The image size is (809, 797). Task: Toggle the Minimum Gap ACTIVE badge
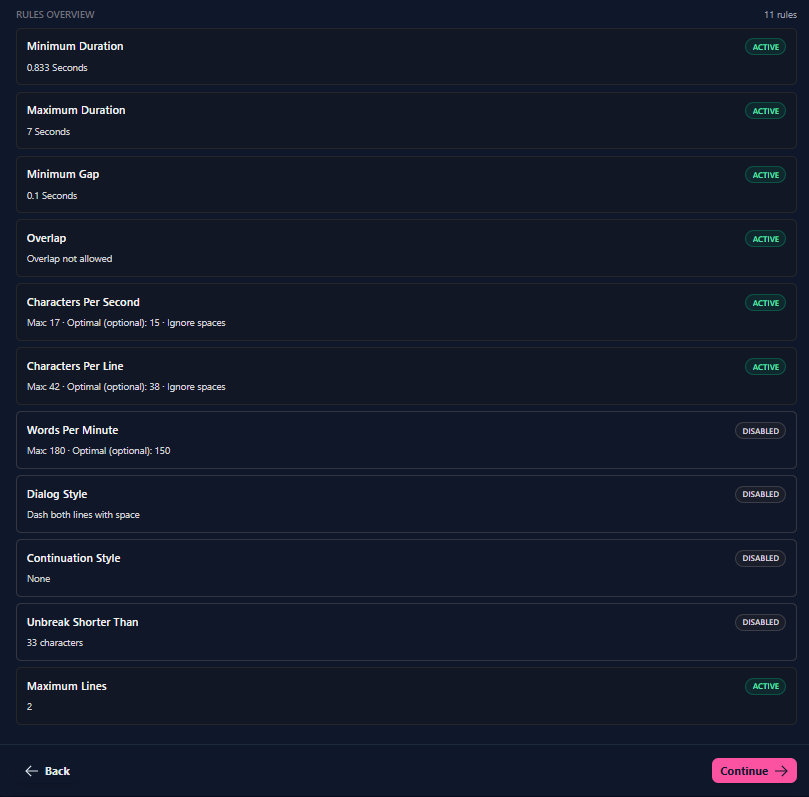765,175
